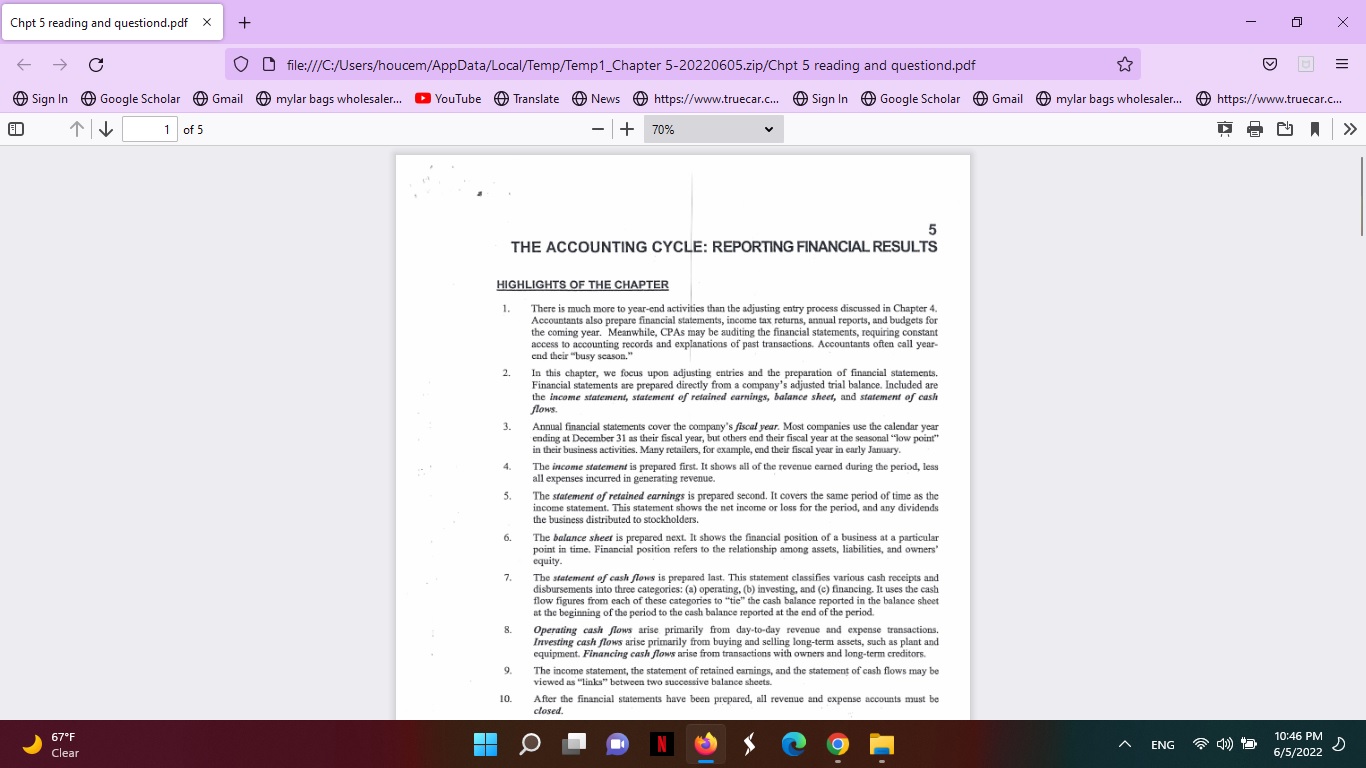Toggle the PDF sidebar panel

[16, 129]
